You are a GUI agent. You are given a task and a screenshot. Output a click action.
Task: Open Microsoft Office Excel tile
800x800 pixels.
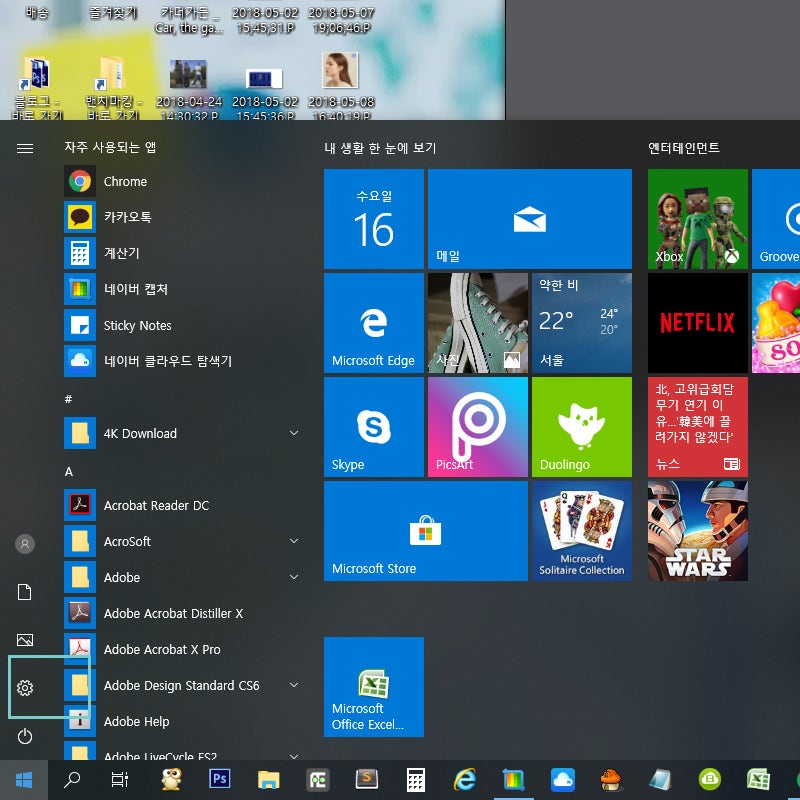[x=373, y=687]
